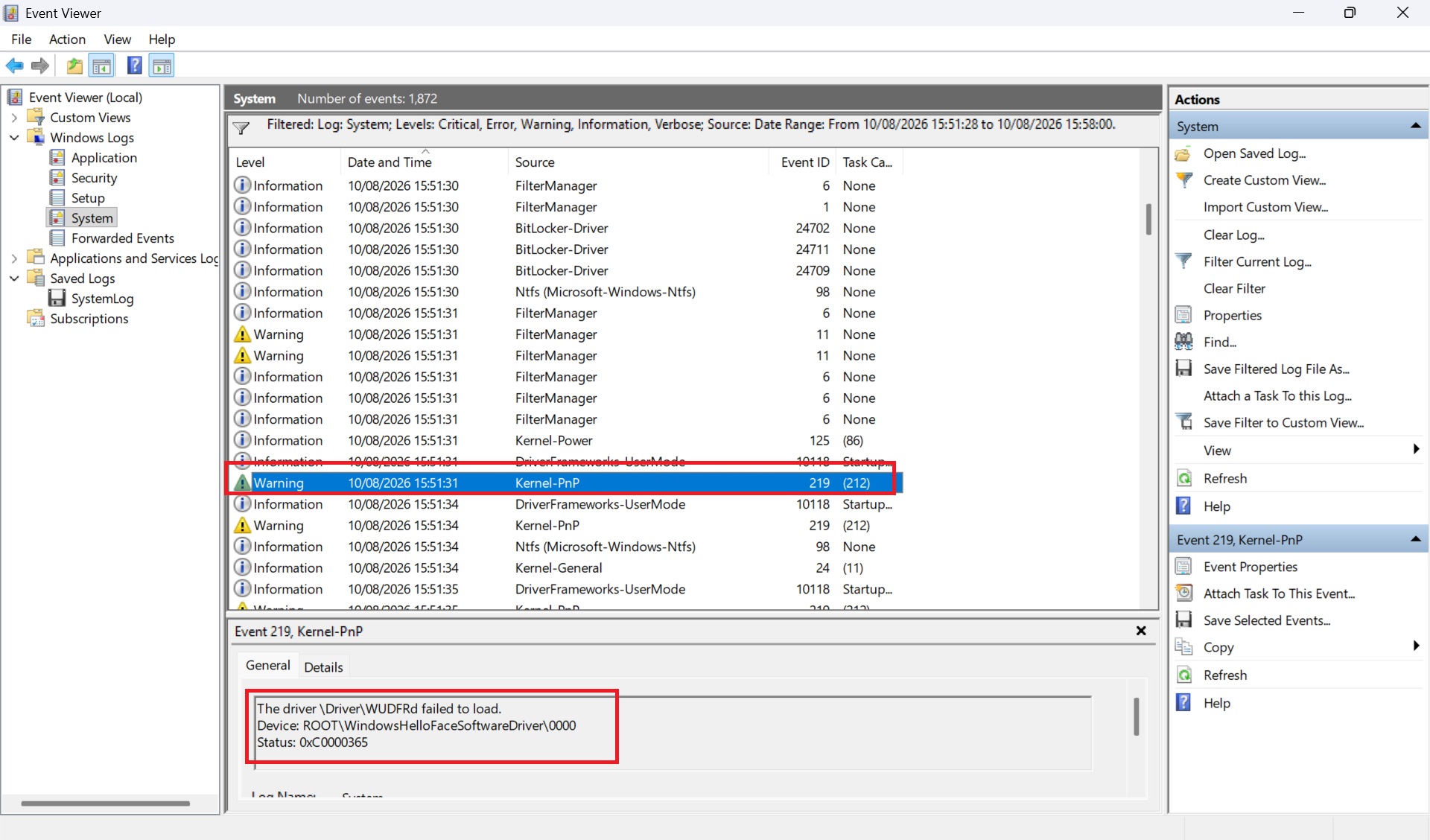Switch to the Details tab
Image resolution: width=1430 pixels, height=840 pixels.
click(x=323, y=667)
